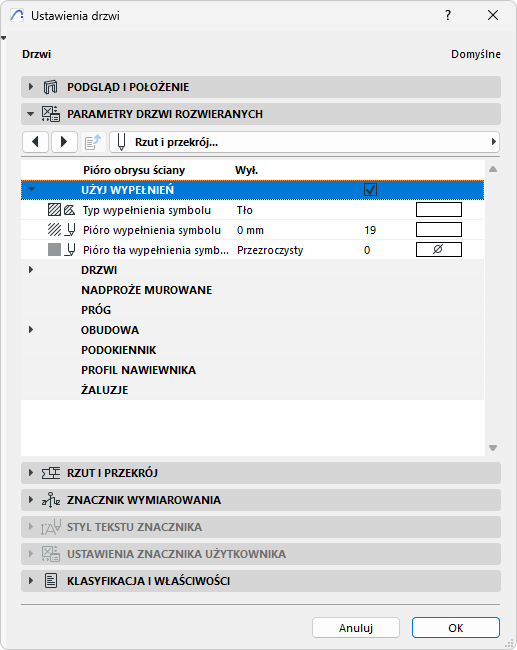Click small arrow below title bar icon

tap(4, 38)
